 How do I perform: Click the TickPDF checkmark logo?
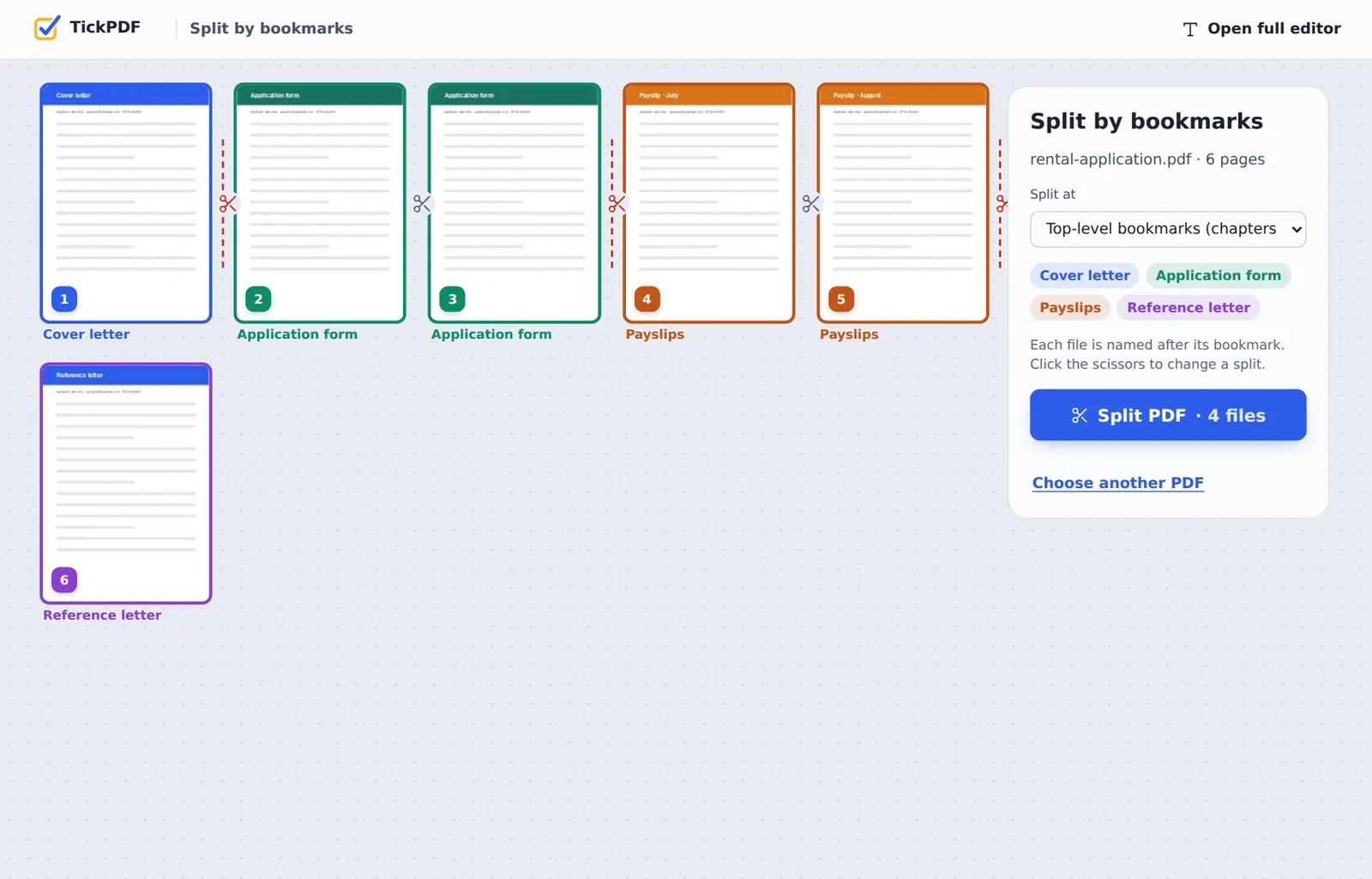tap(47, 27)
